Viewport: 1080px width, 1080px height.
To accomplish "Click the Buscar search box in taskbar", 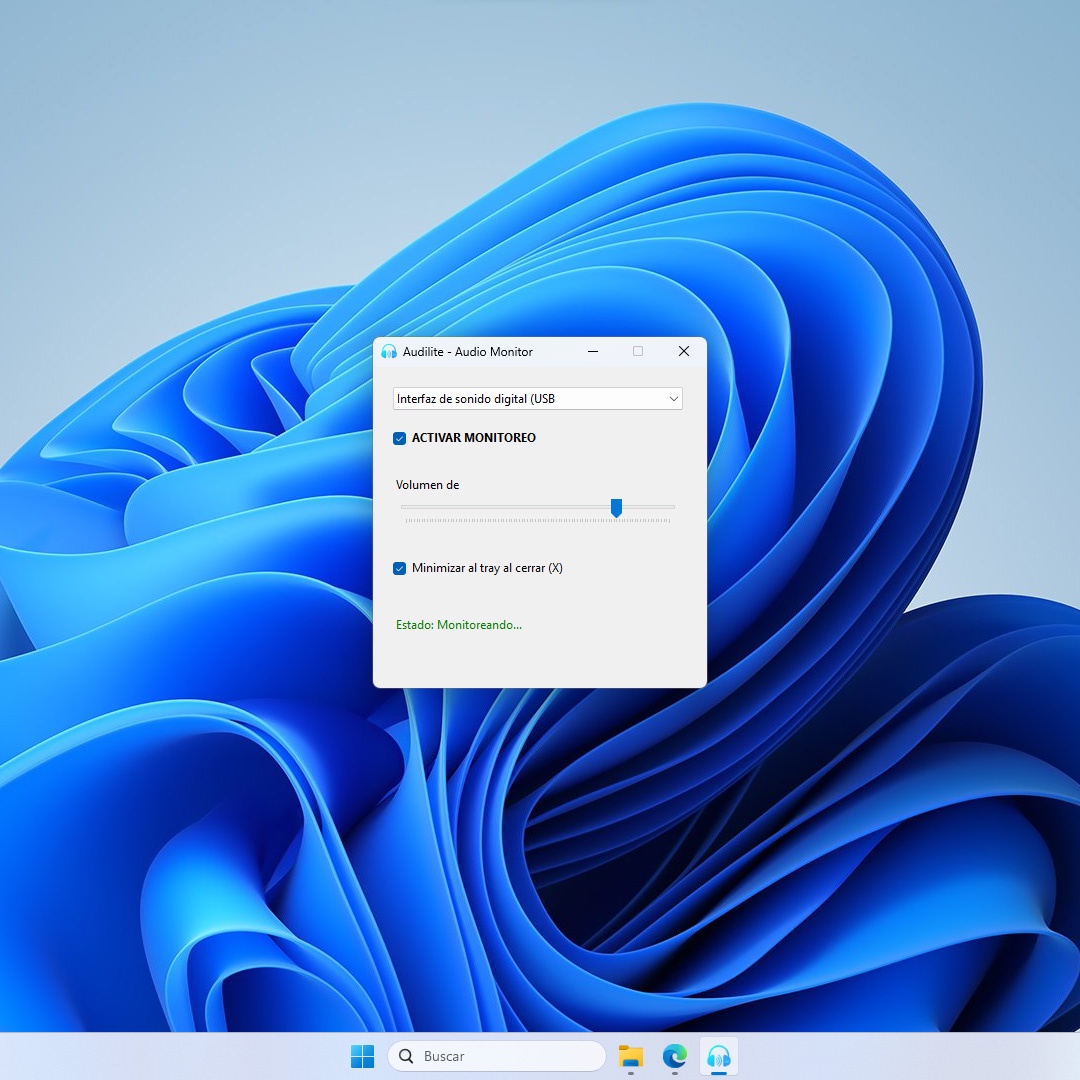I will pyautogui.click(x=497, y=1056).
